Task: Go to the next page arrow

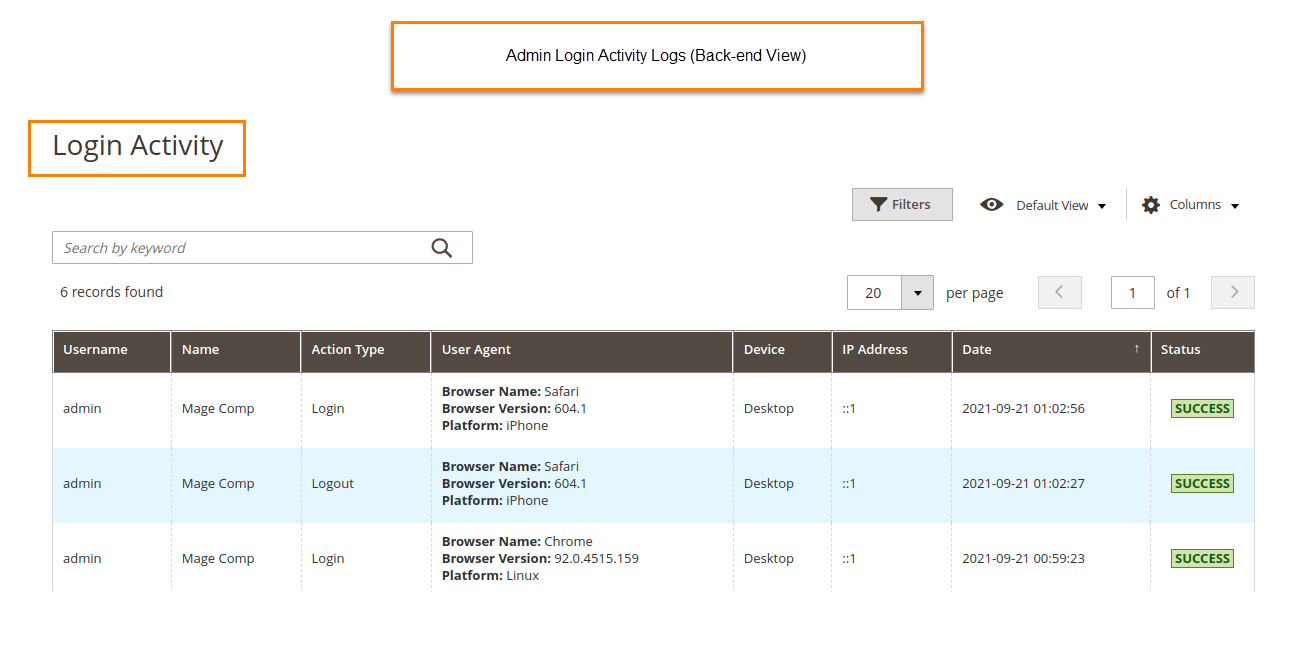Action: click(x=1233, y=292)
